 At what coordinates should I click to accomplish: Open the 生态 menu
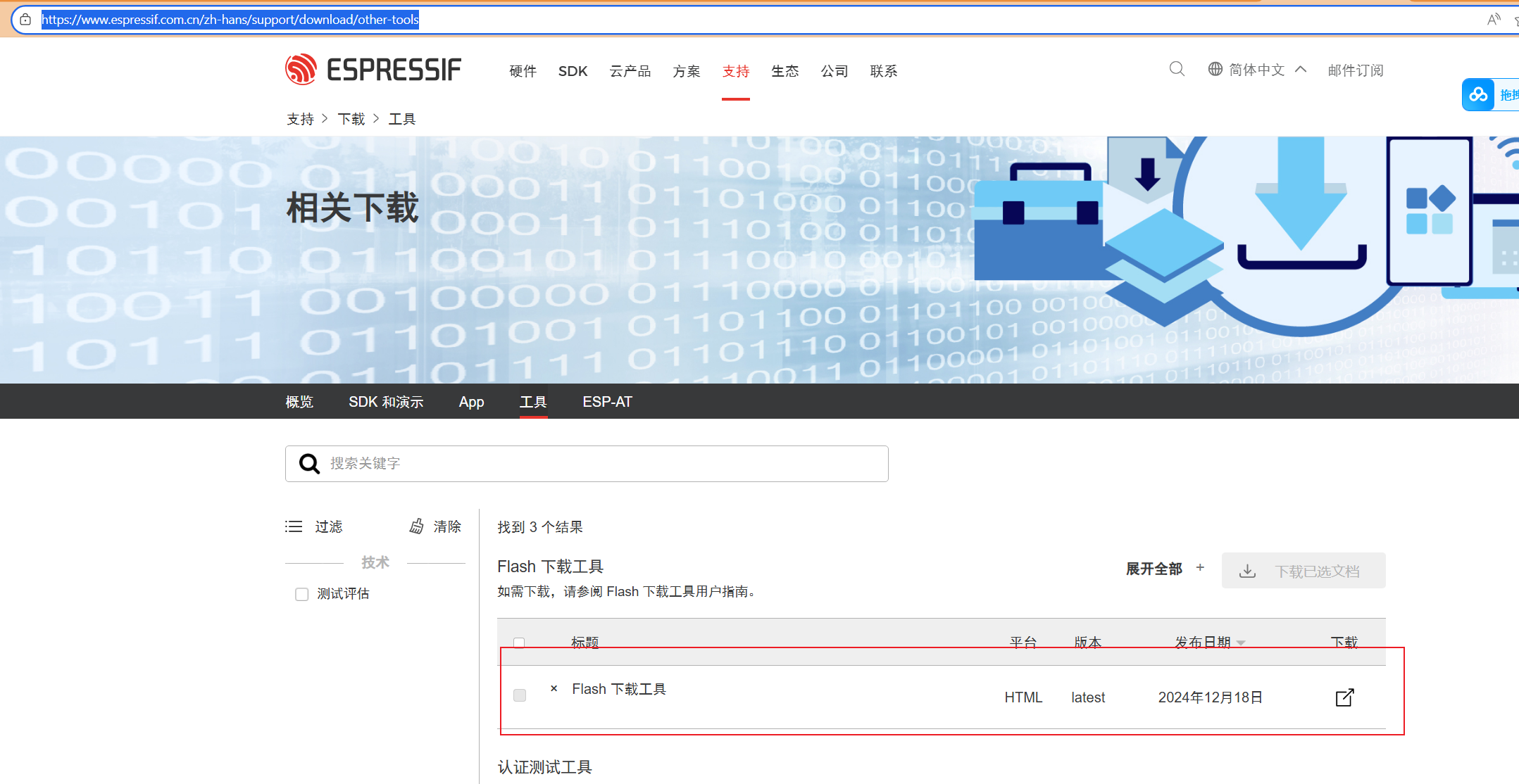pyautogui.click(x=785, y=71)
